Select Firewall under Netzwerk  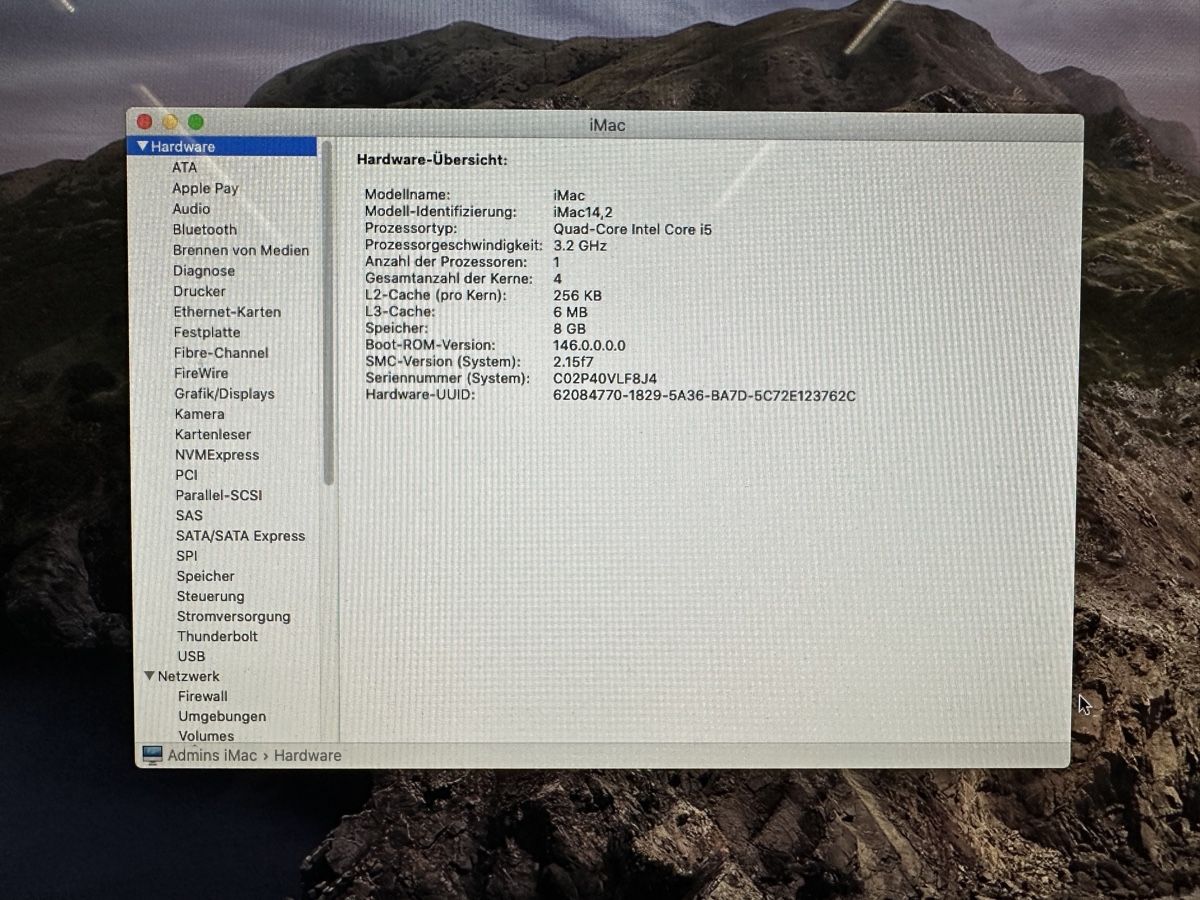[x=203, y=696]
